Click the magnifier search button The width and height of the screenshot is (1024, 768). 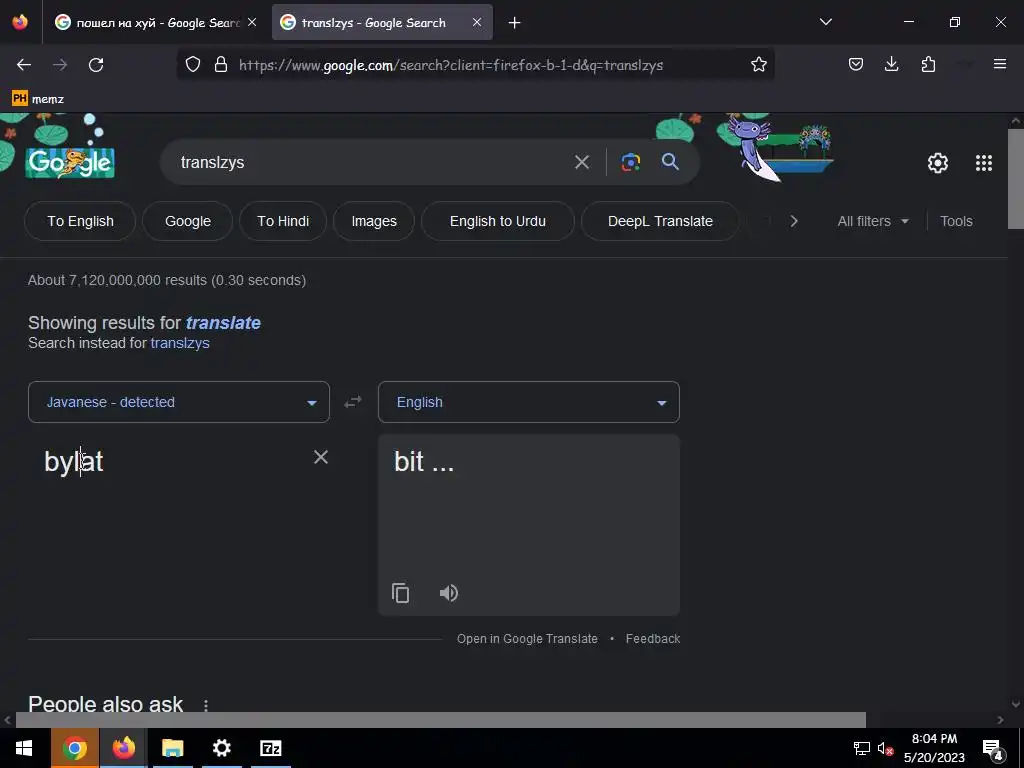pos(671,162)
